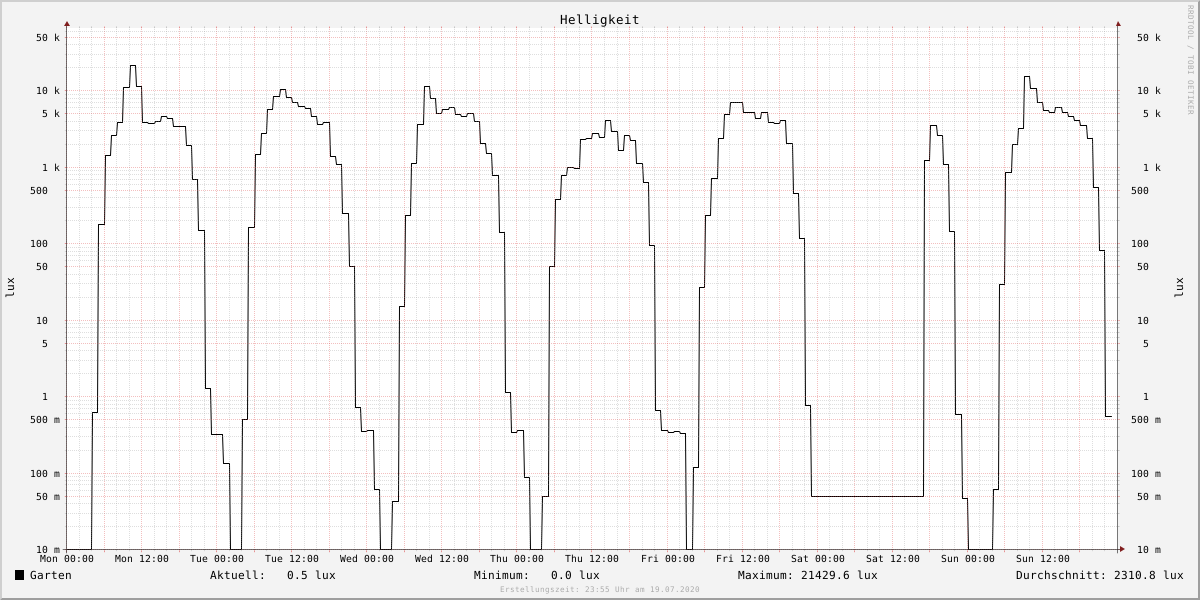Select the "Garten" legend label
Screen dimensions: 1200x600
tap(51, 575)
